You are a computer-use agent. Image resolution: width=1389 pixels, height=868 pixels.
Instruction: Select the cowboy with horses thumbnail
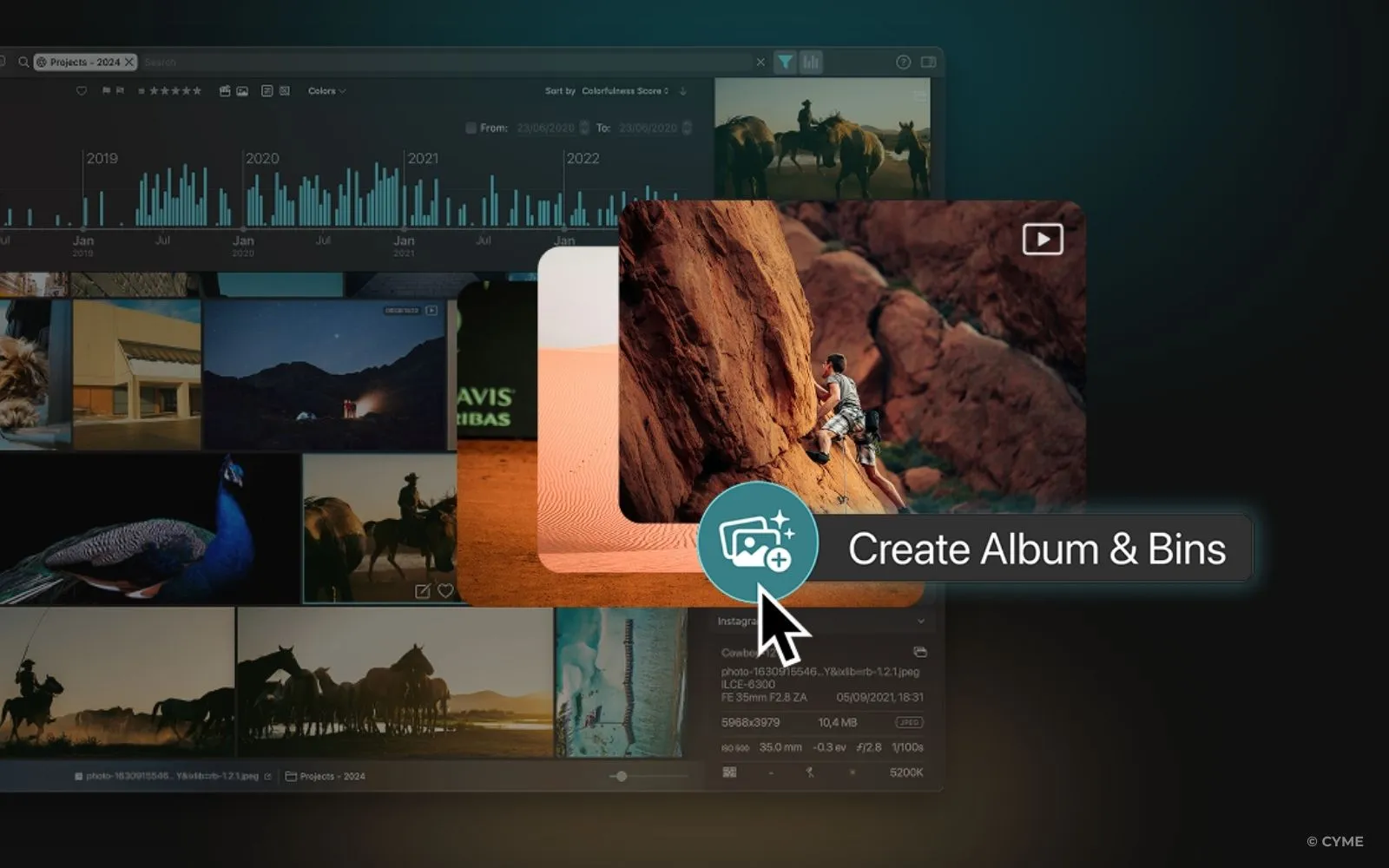coord(379,529)
